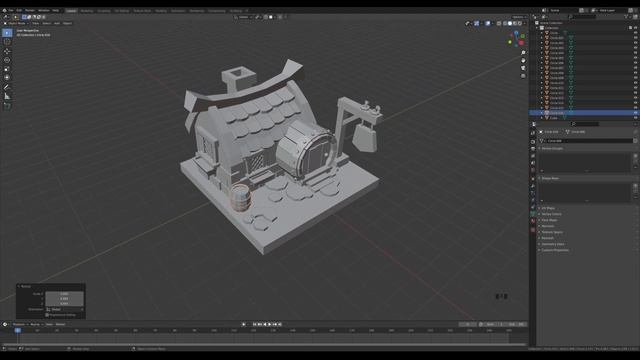Select the Scale tool
The width and height of the screenshot is (640, 360).
(7, 69)
